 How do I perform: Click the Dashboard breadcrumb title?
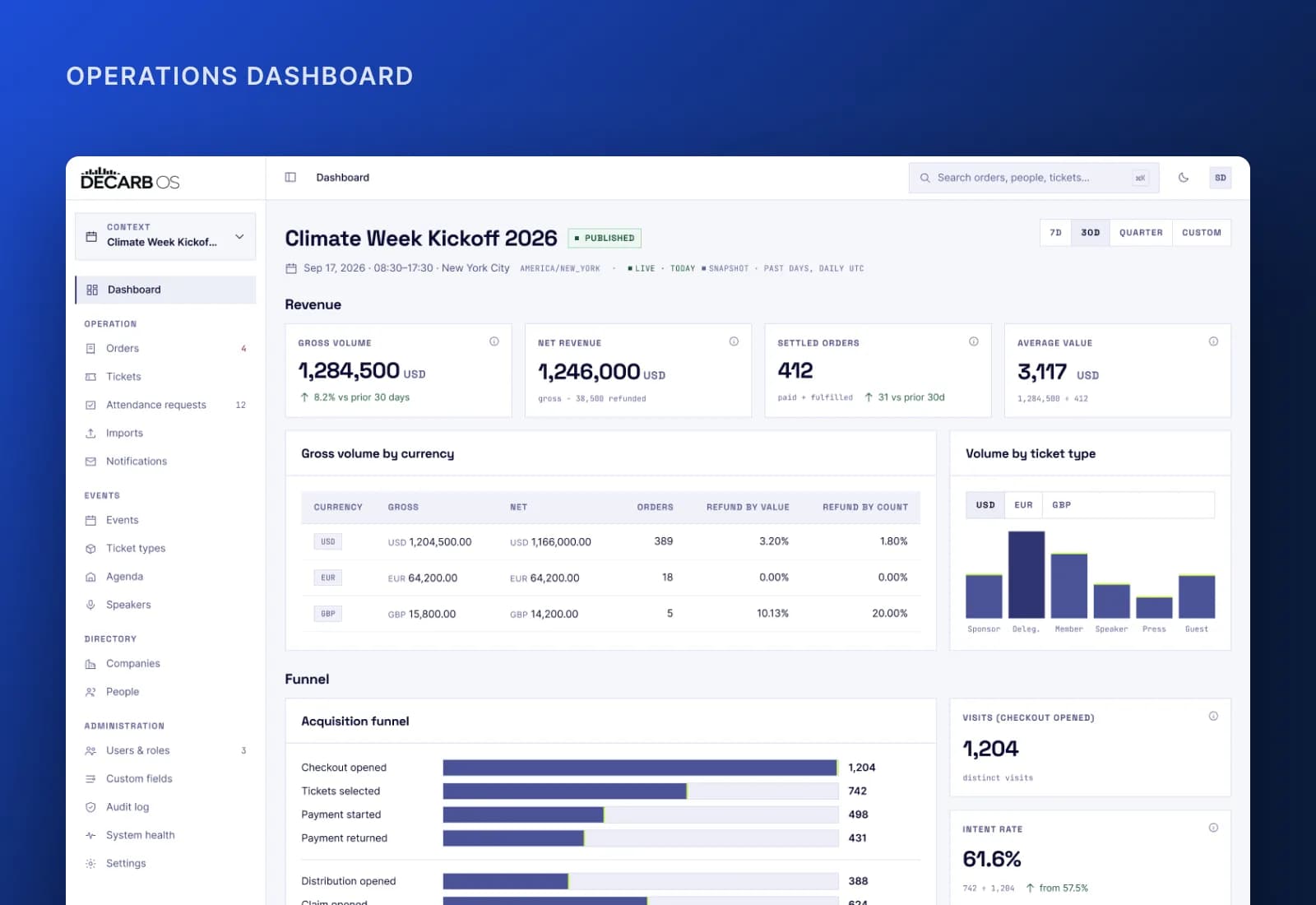click(x=343, y=178)
